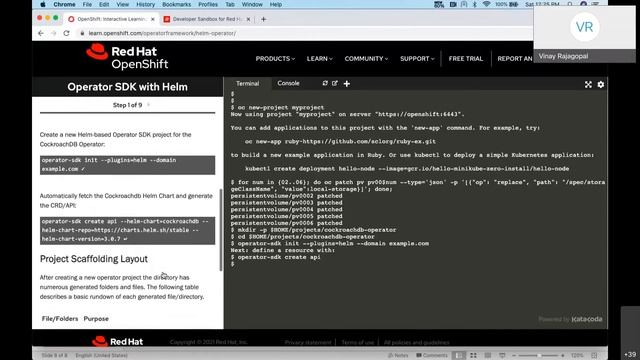
Task: Select Reading view icon in status bar
Action: coord(488,356)
